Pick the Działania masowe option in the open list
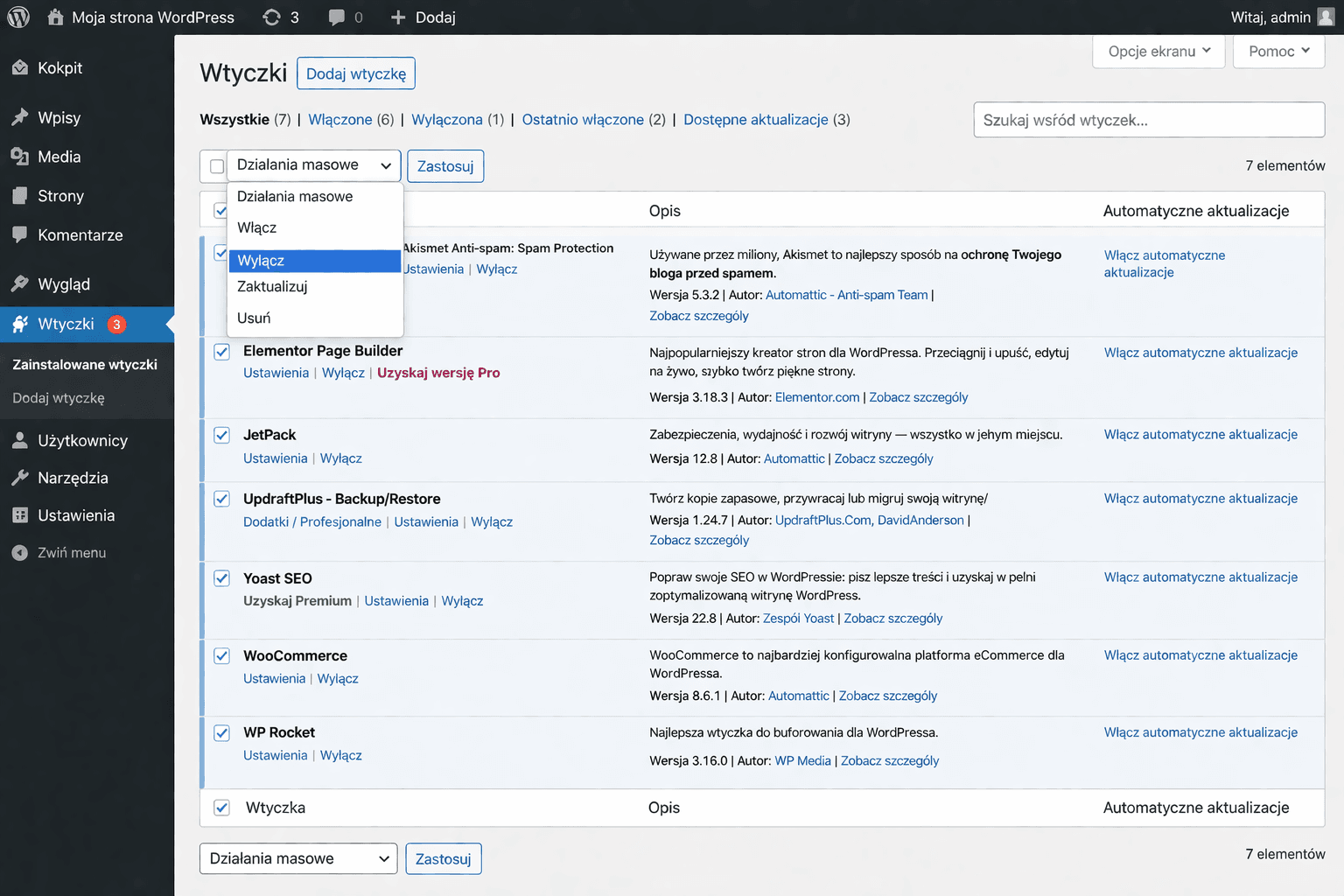This screenshot has height=896, width=1344. [x=315, y=197]
